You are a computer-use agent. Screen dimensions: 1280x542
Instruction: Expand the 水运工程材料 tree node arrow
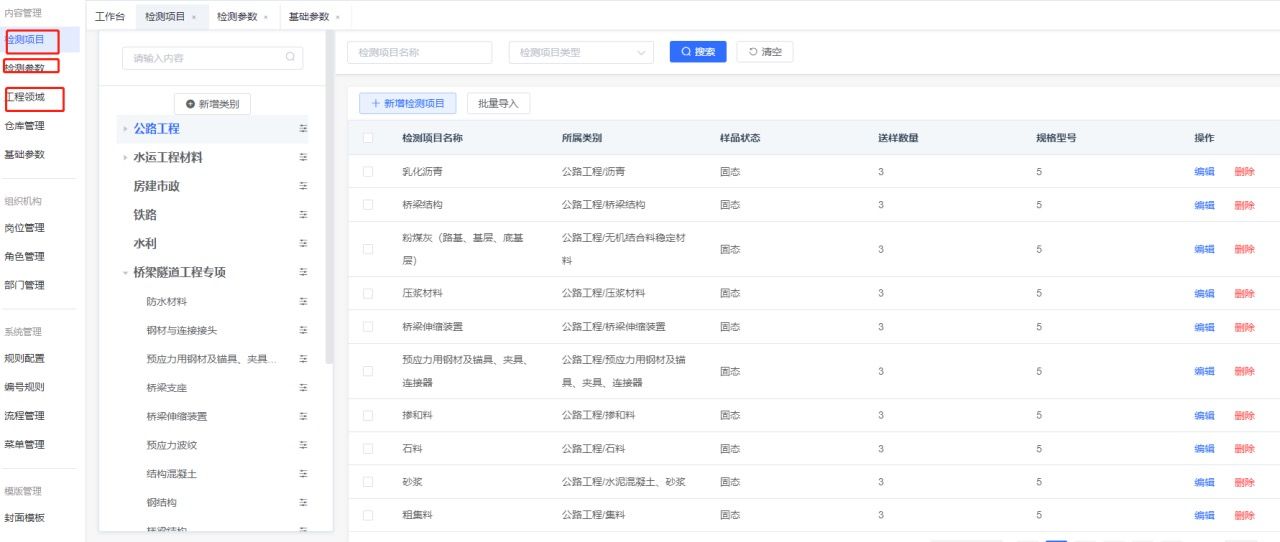pos(125,158)
